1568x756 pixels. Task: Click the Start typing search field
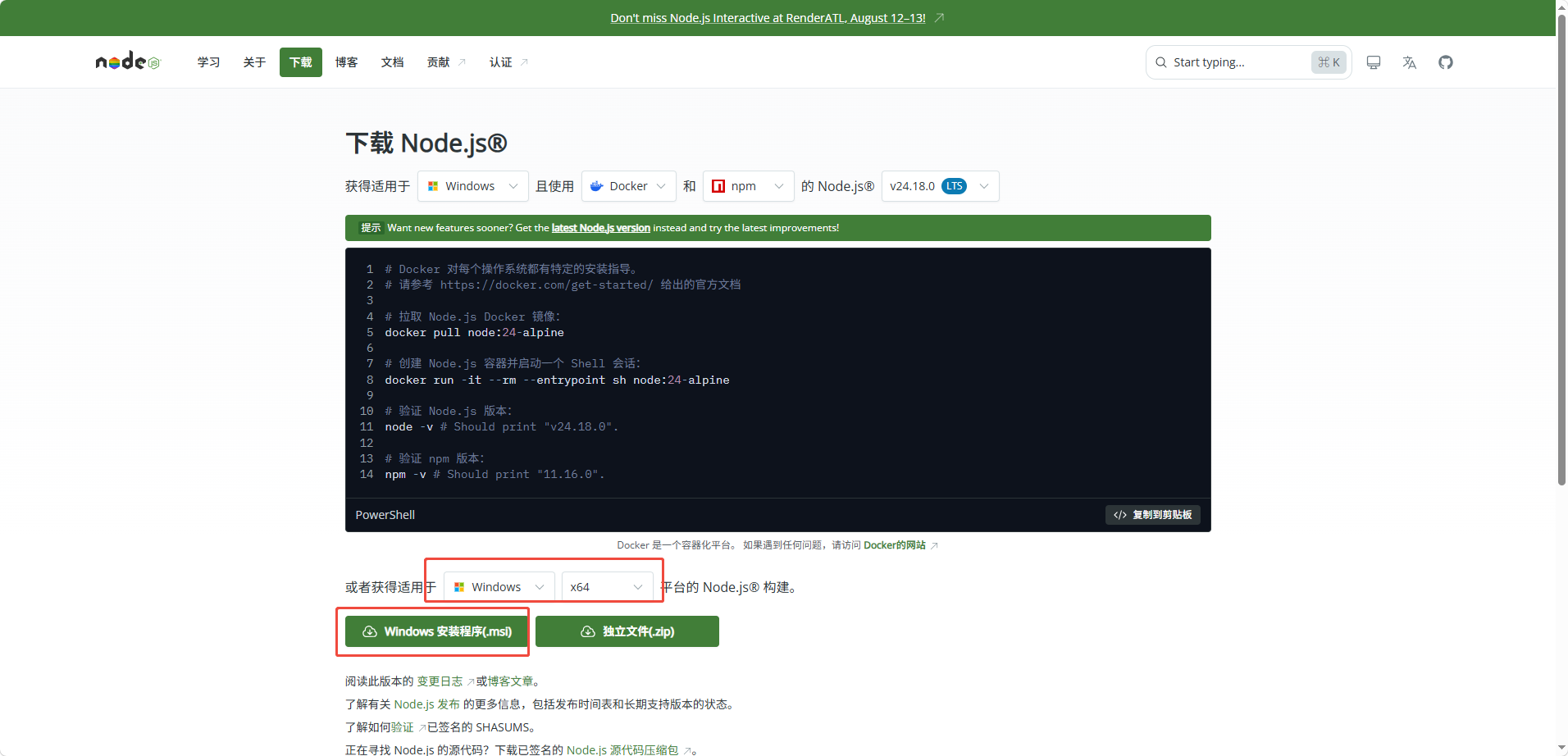(1248, 62)
